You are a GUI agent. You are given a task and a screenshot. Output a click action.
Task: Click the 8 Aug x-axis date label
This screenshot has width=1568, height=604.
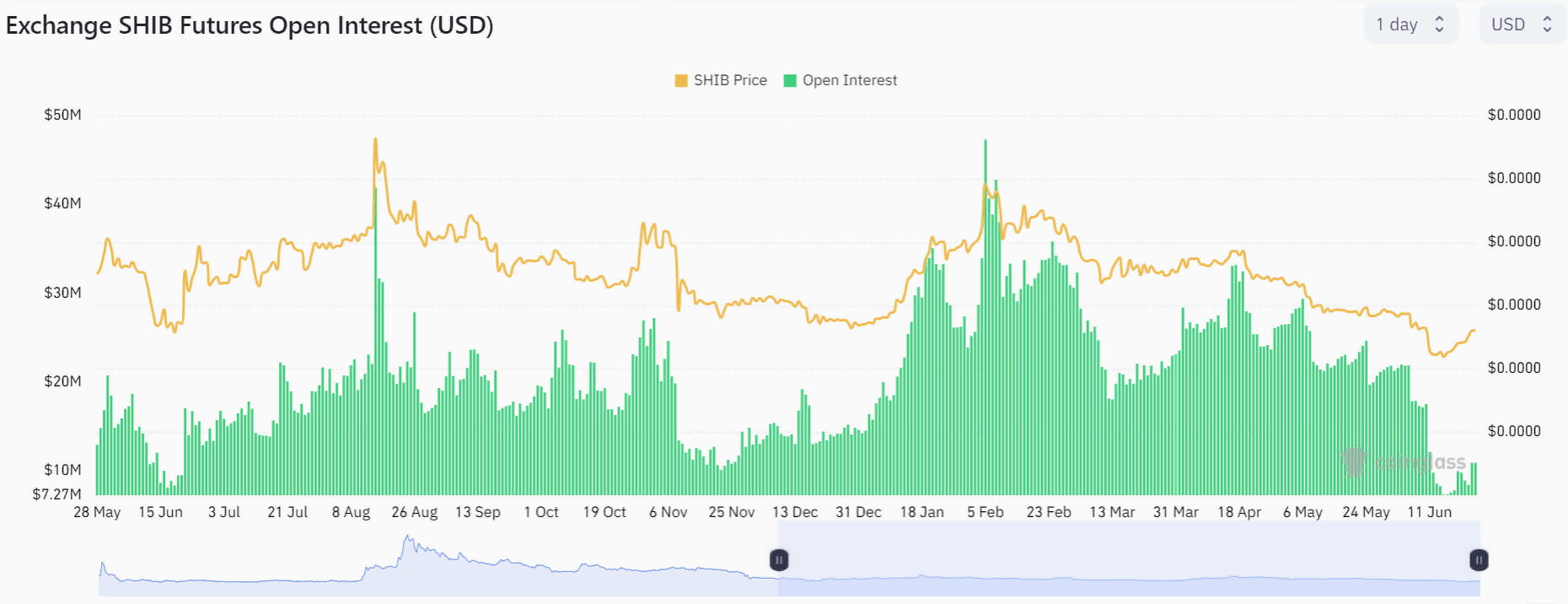pyautogui.click(x=351, y=512)
